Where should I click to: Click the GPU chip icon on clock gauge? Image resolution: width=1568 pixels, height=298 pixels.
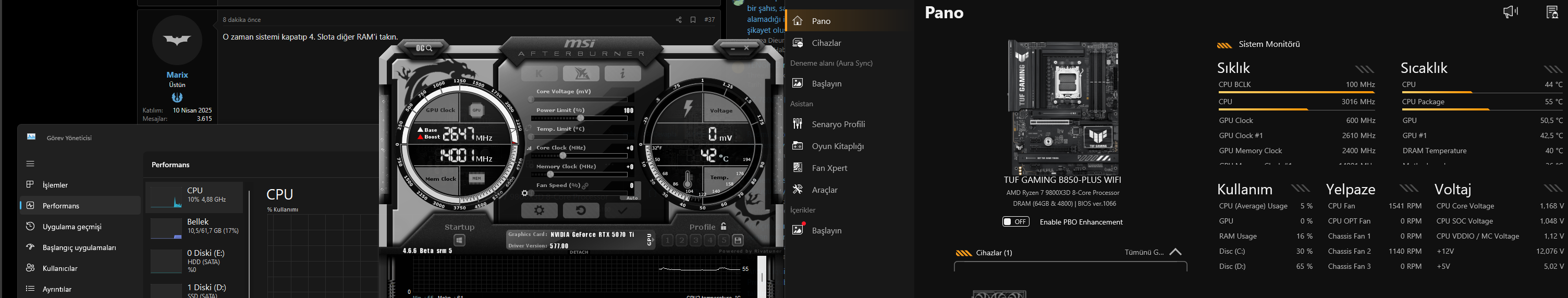pos(476,110)
